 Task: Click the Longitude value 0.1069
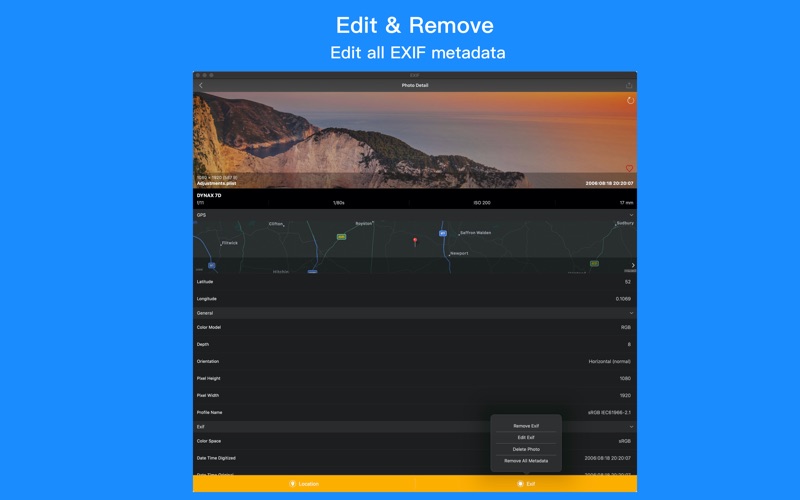623,299
